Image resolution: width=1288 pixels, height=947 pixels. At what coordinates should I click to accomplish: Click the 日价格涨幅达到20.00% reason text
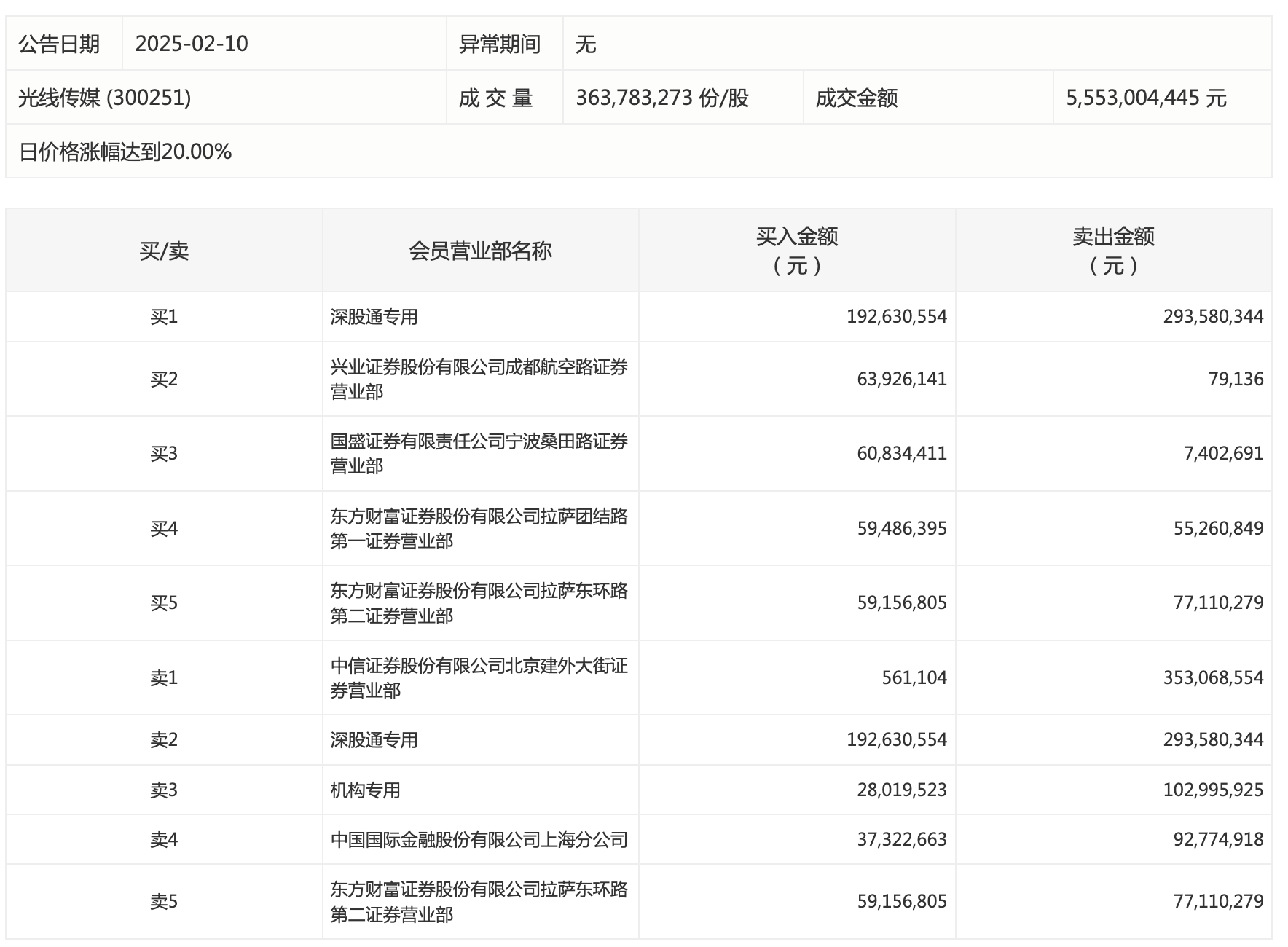(x=125, y=152)
